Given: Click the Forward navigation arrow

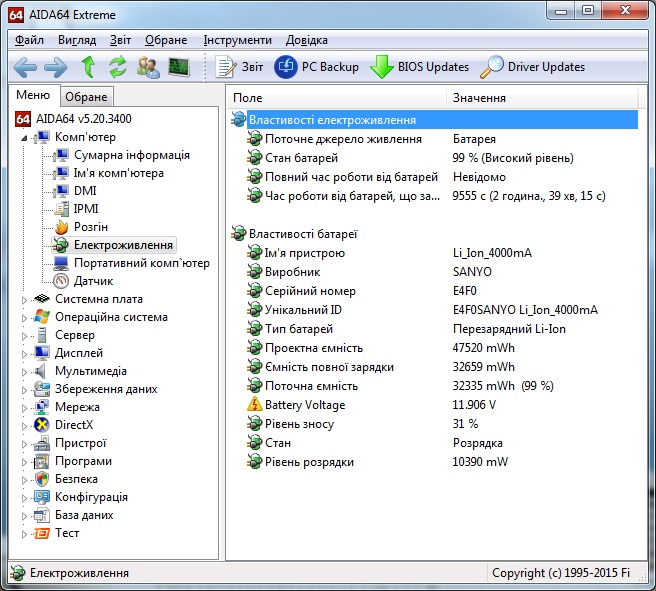Looking at the screenshot, I should click(56, 67).
